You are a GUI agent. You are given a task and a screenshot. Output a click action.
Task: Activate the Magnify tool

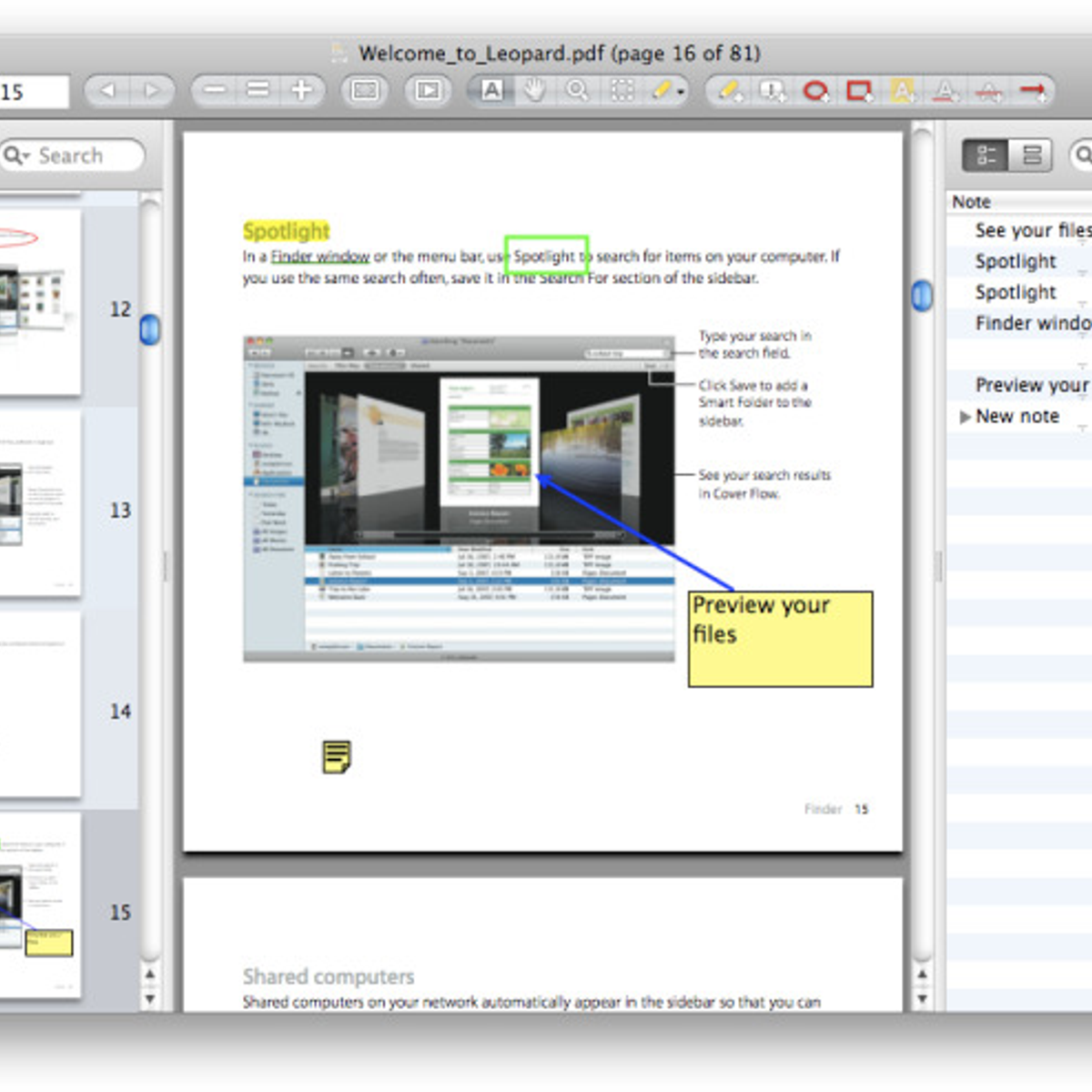576,91
